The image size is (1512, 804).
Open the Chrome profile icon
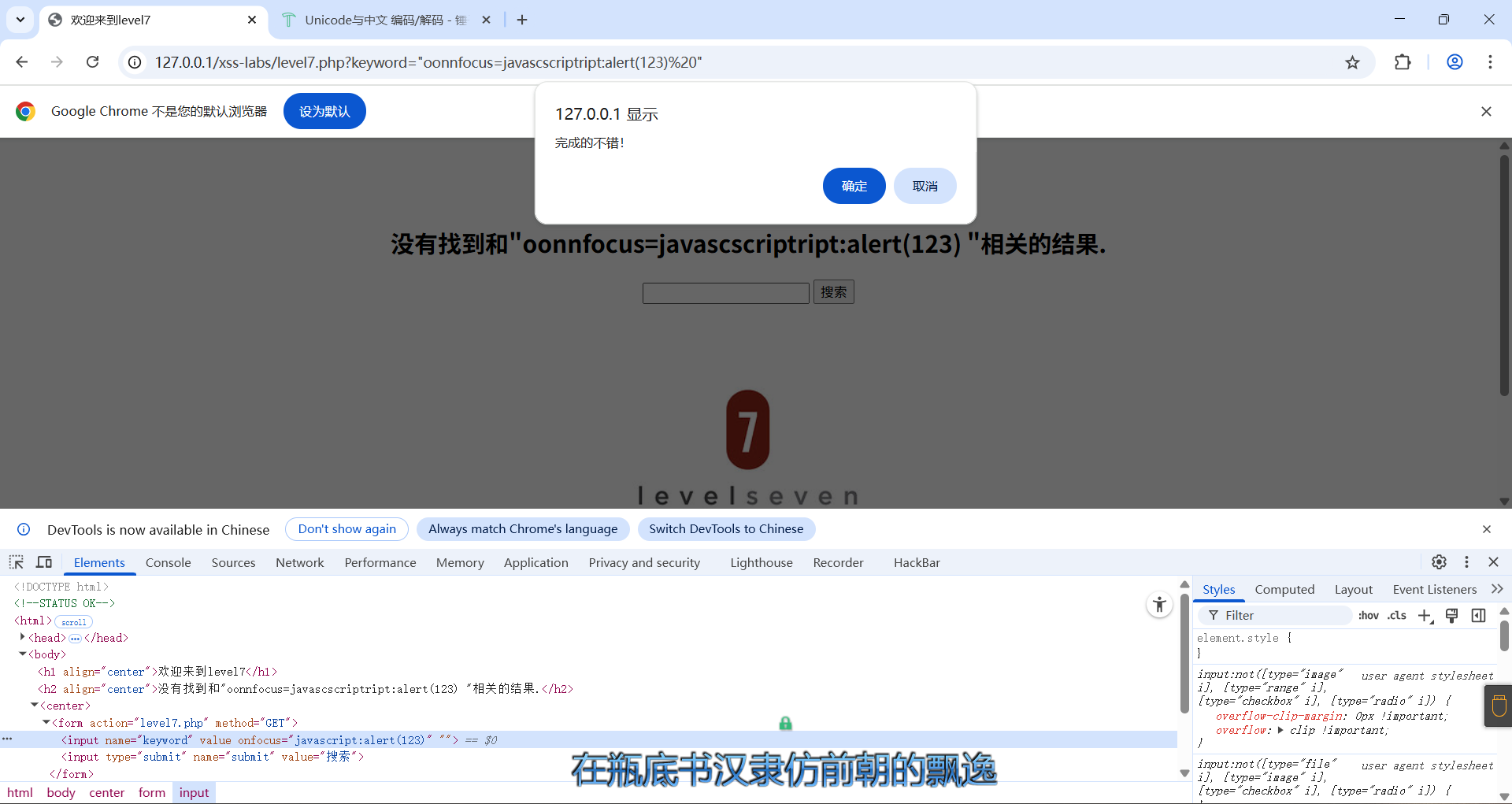tap(1455, 62)
